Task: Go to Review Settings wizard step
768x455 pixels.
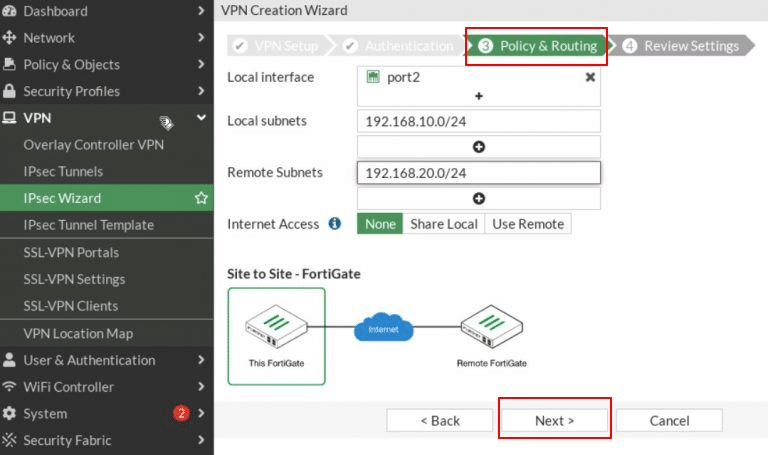Action: point(681,46)
